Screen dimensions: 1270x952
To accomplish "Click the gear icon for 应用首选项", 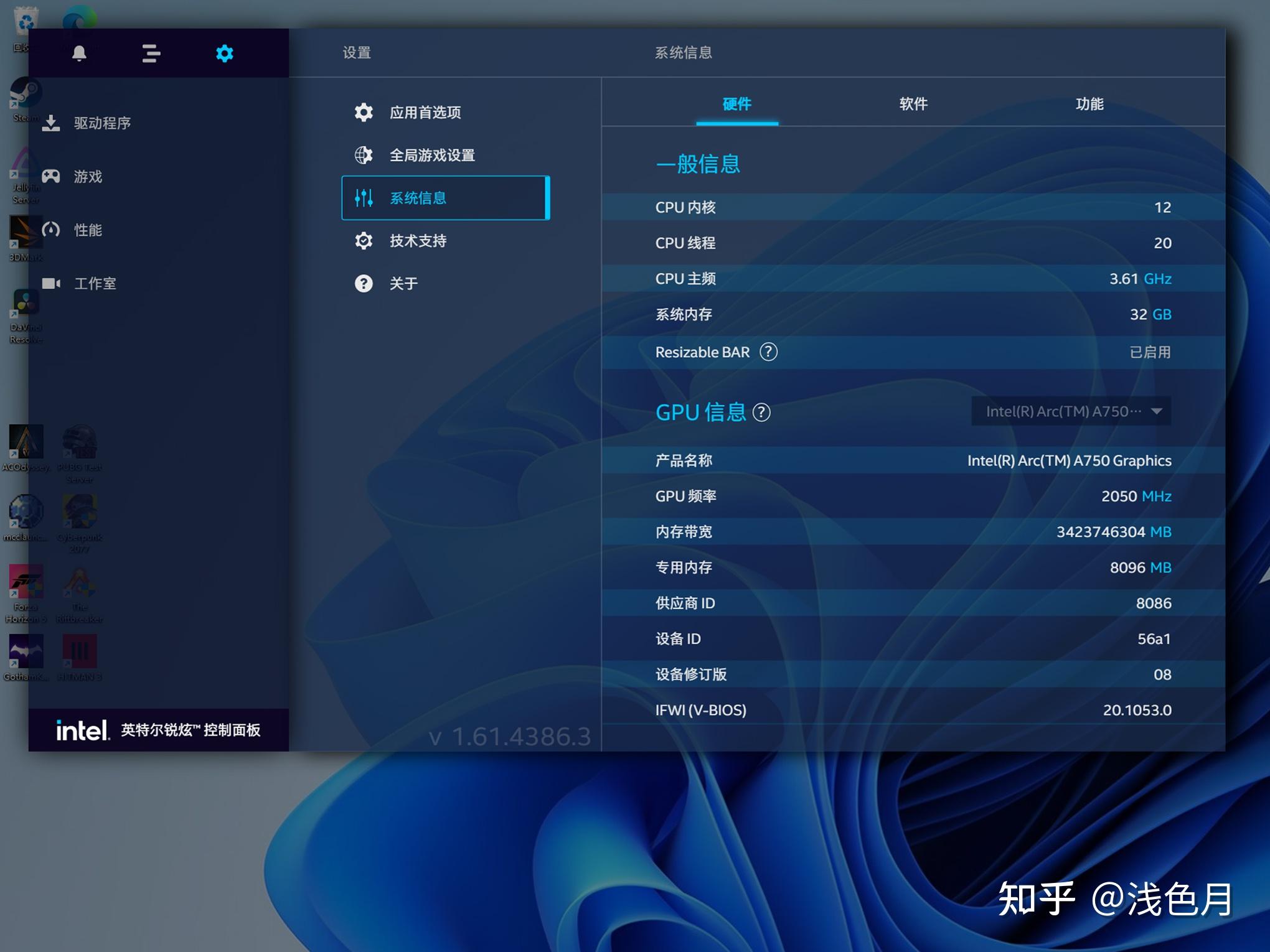I will point(364,113).
